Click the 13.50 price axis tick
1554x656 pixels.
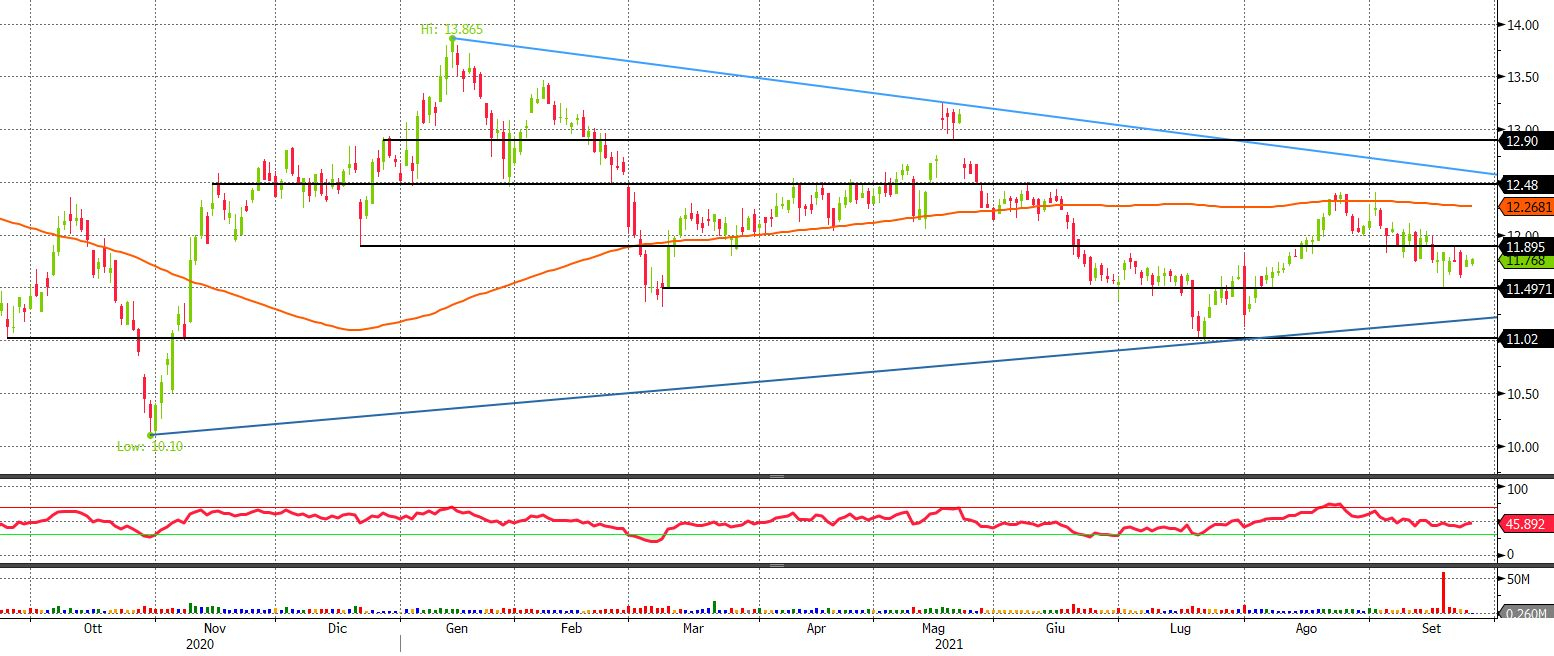pos(1522,78)
